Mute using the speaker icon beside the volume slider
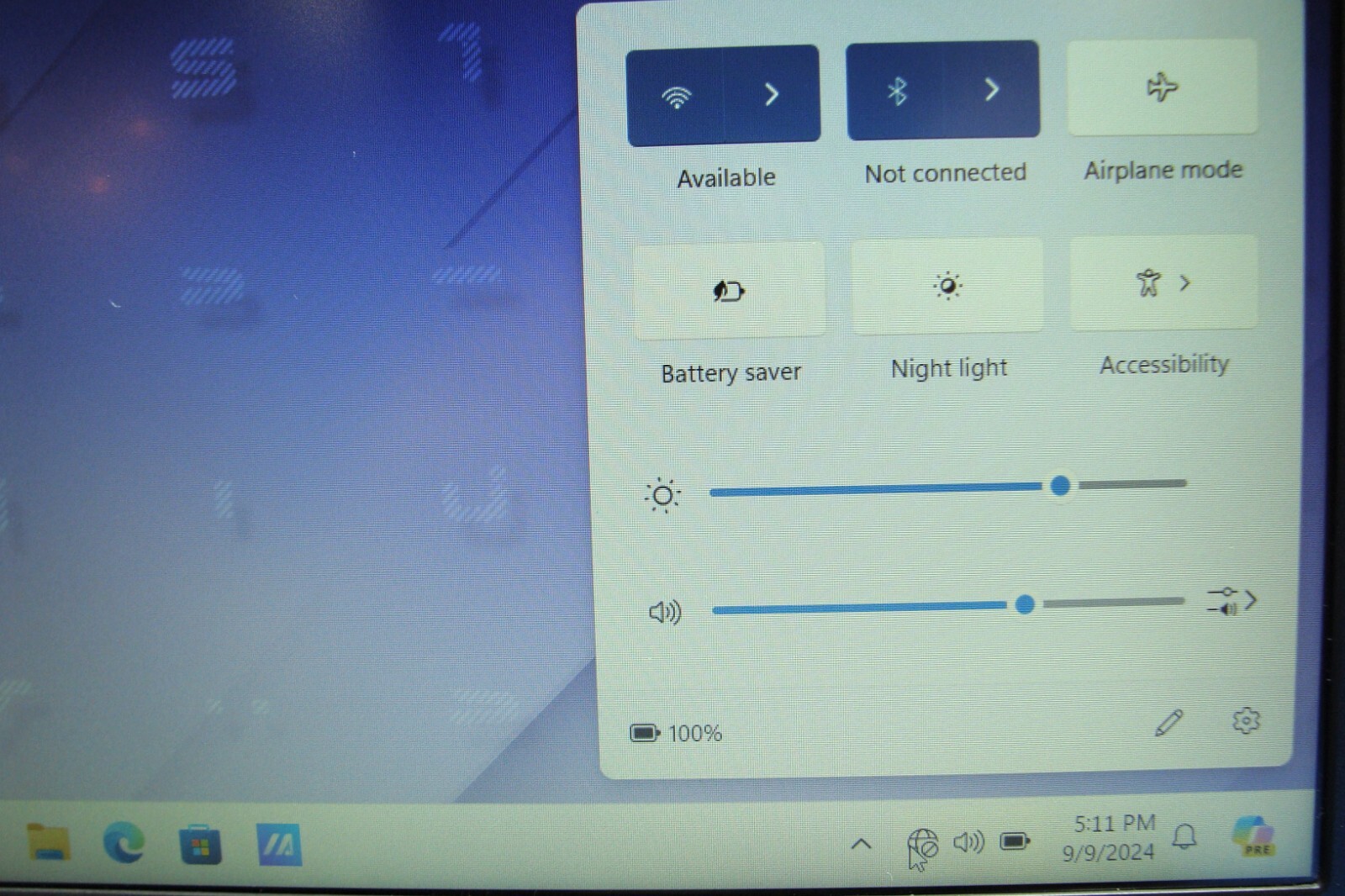Viewport: 1345px width, 896px height. (665, 612)
